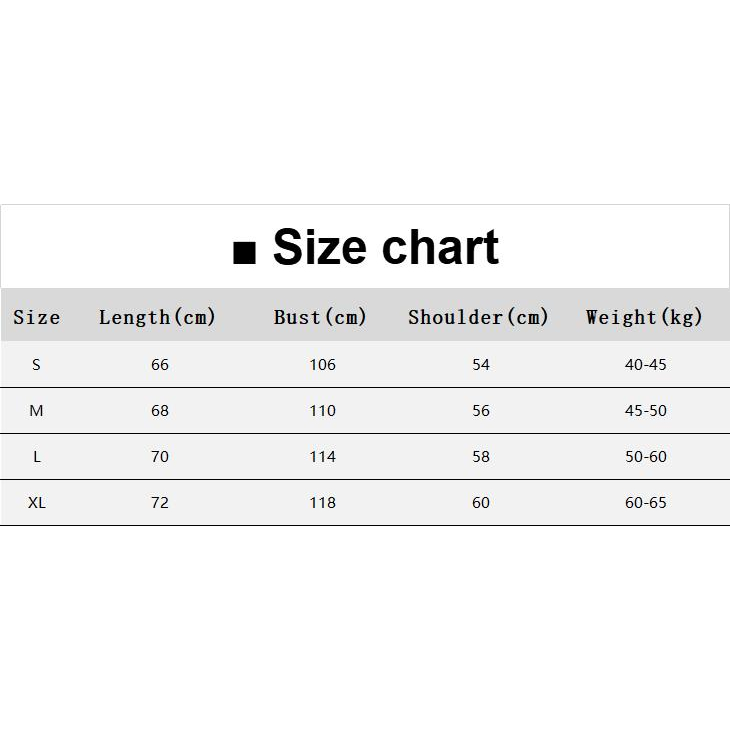The image size is (730, 730).
Task: Click length value 72 in XL row
Action: [160, 503]
